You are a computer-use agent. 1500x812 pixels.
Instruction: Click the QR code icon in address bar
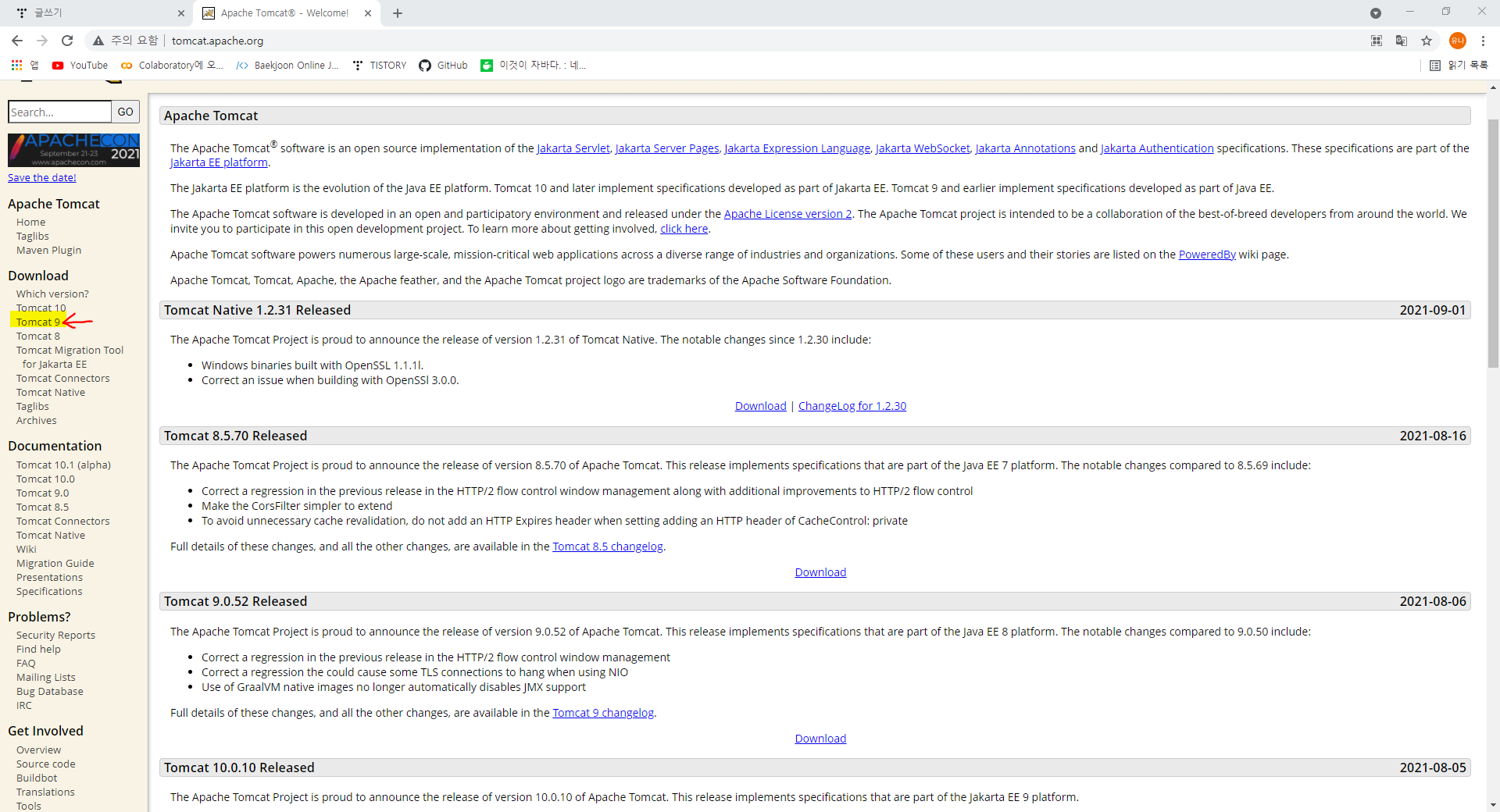point(1377,41)
